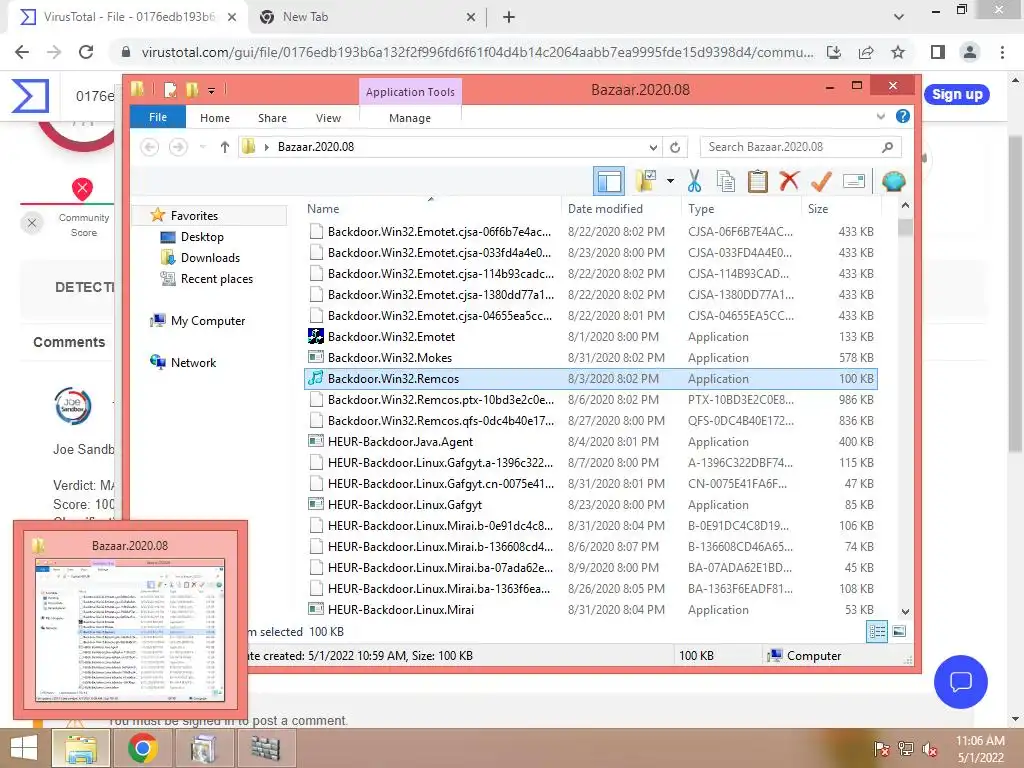Toggle the navigation pane layout button

pos(609,181)
